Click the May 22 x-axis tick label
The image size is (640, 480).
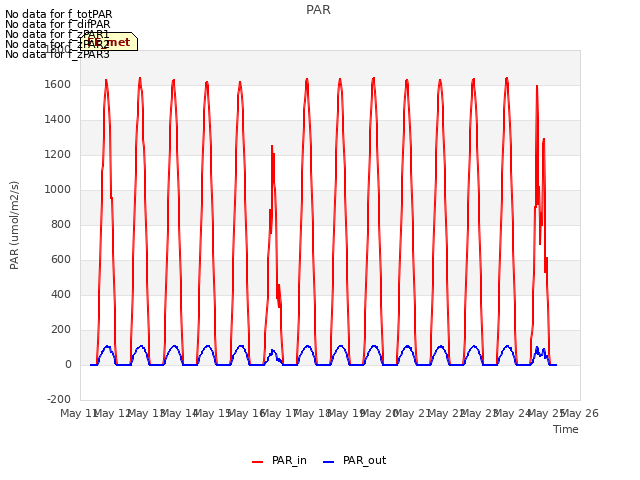pyautogui.click(x=446, y=414)
